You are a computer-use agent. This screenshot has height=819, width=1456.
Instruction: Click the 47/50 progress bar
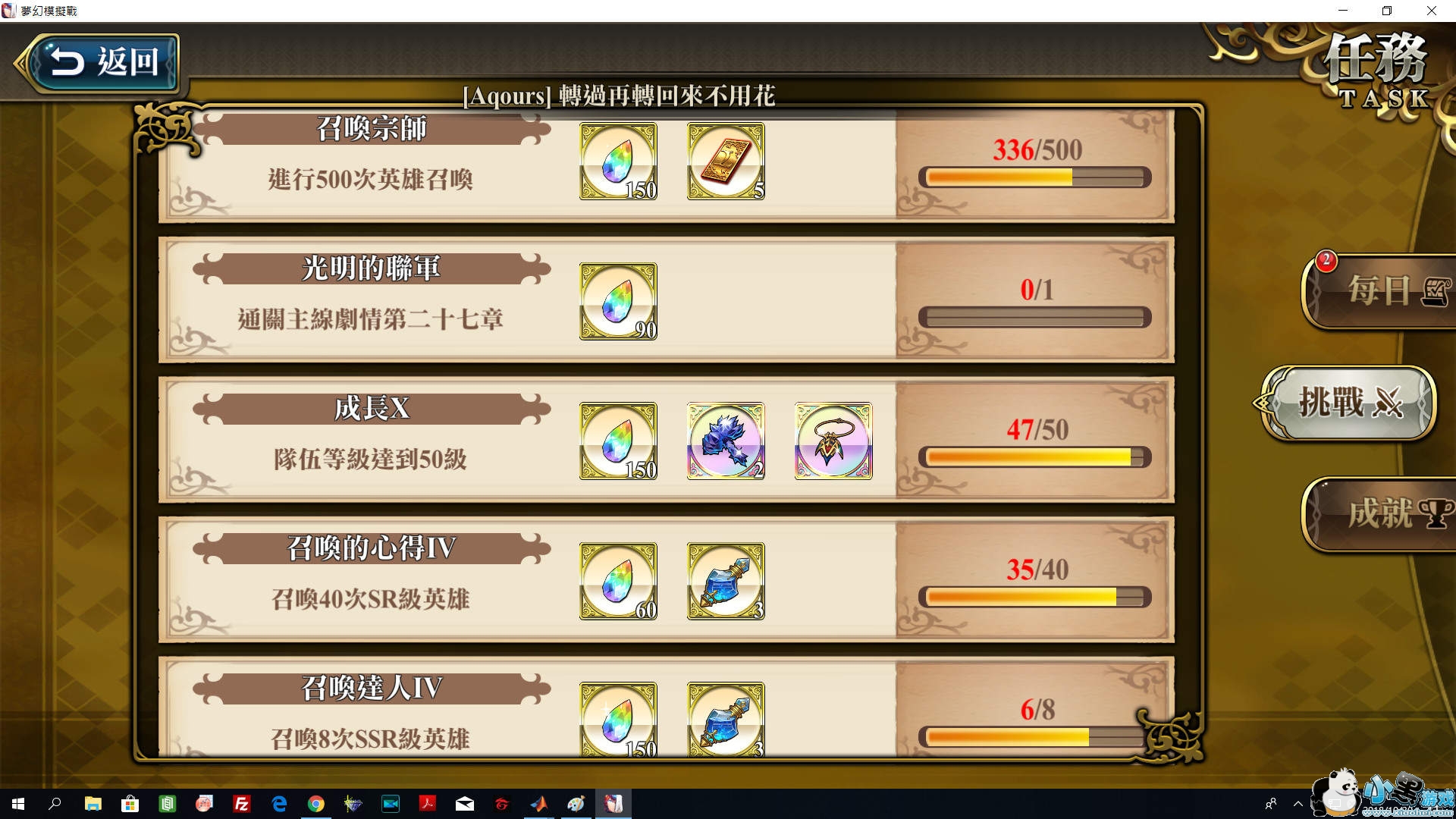tap(1035, 457)
